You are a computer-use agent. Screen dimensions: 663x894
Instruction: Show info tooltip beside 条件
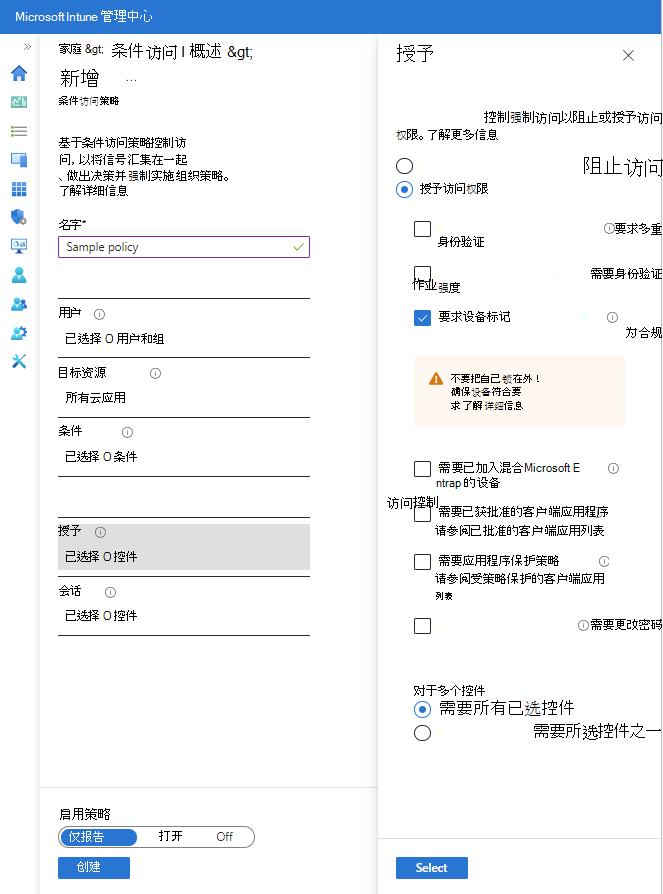(x=127, y=432)
